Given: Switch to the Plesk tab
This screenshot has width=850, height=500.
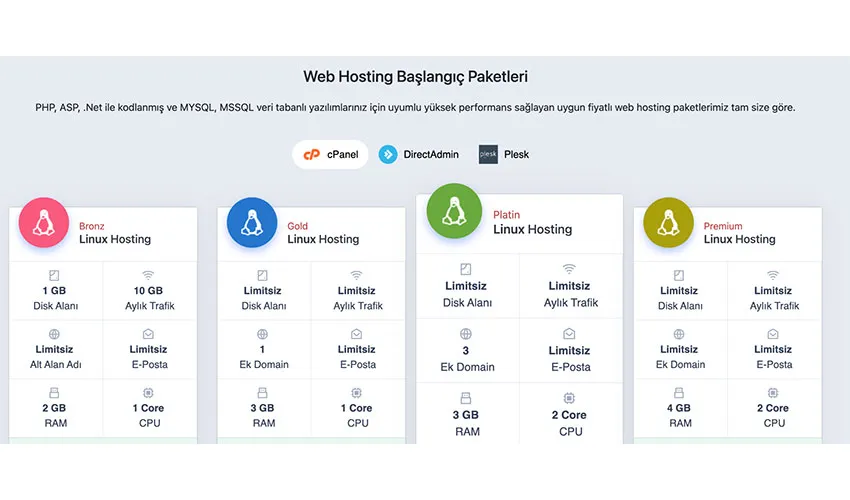Looking at the screenshot, I should click(504, 154).
